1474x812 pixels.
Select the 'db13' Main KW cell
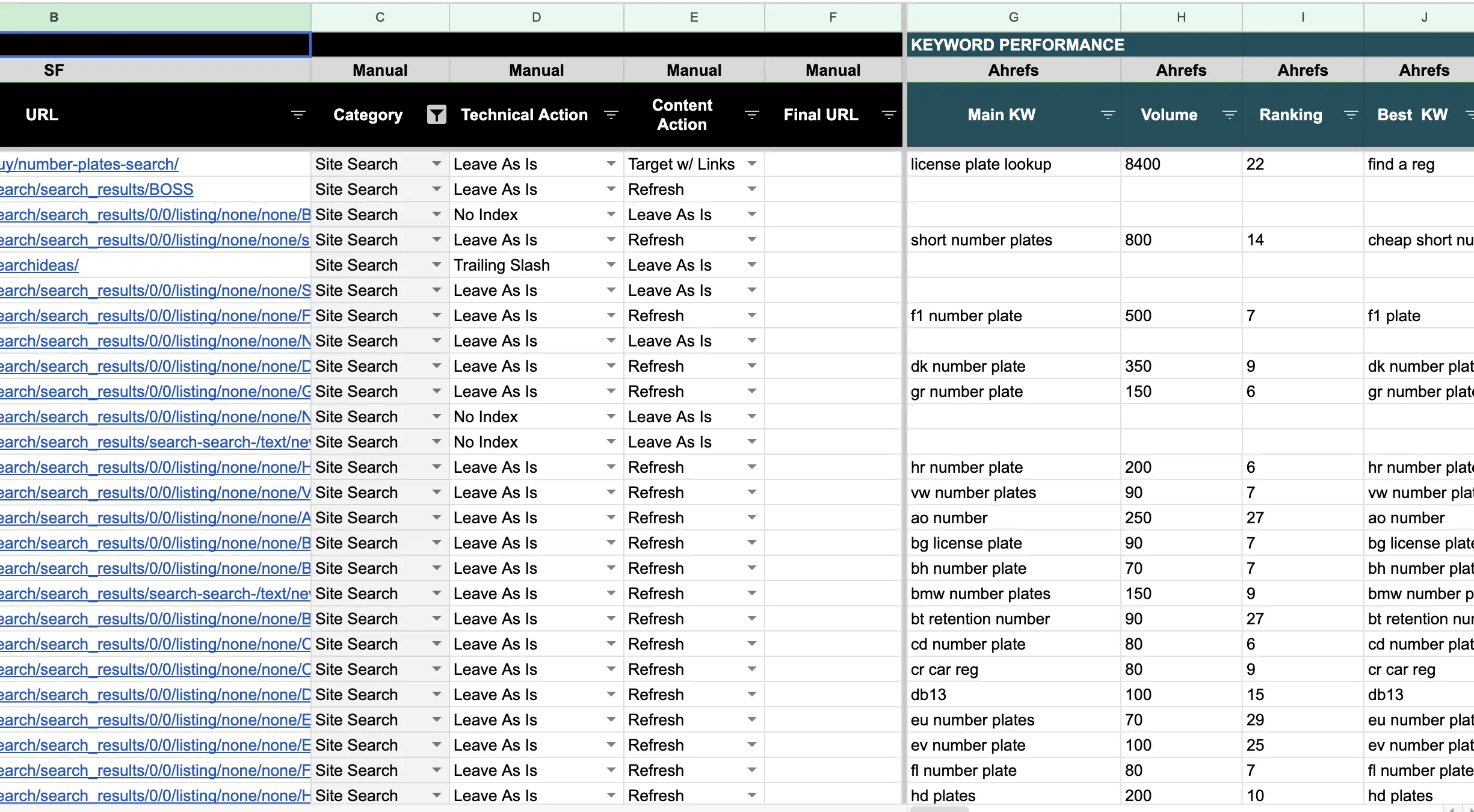1014,695
